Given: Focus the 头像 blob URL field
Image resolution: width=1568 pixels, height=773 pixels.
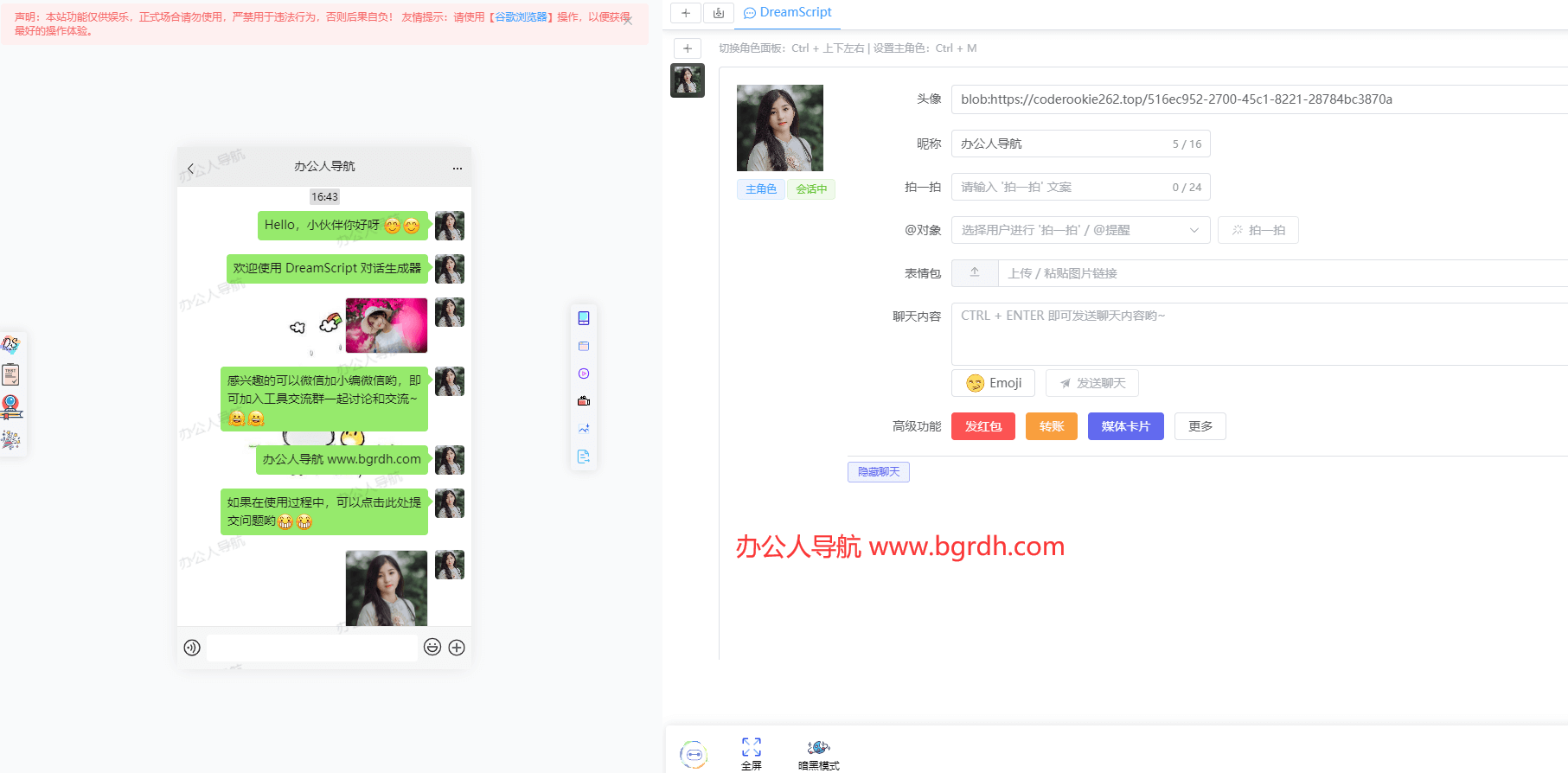Looking at the screenshot, I should pyautogui.click(x=1259, y=99).
